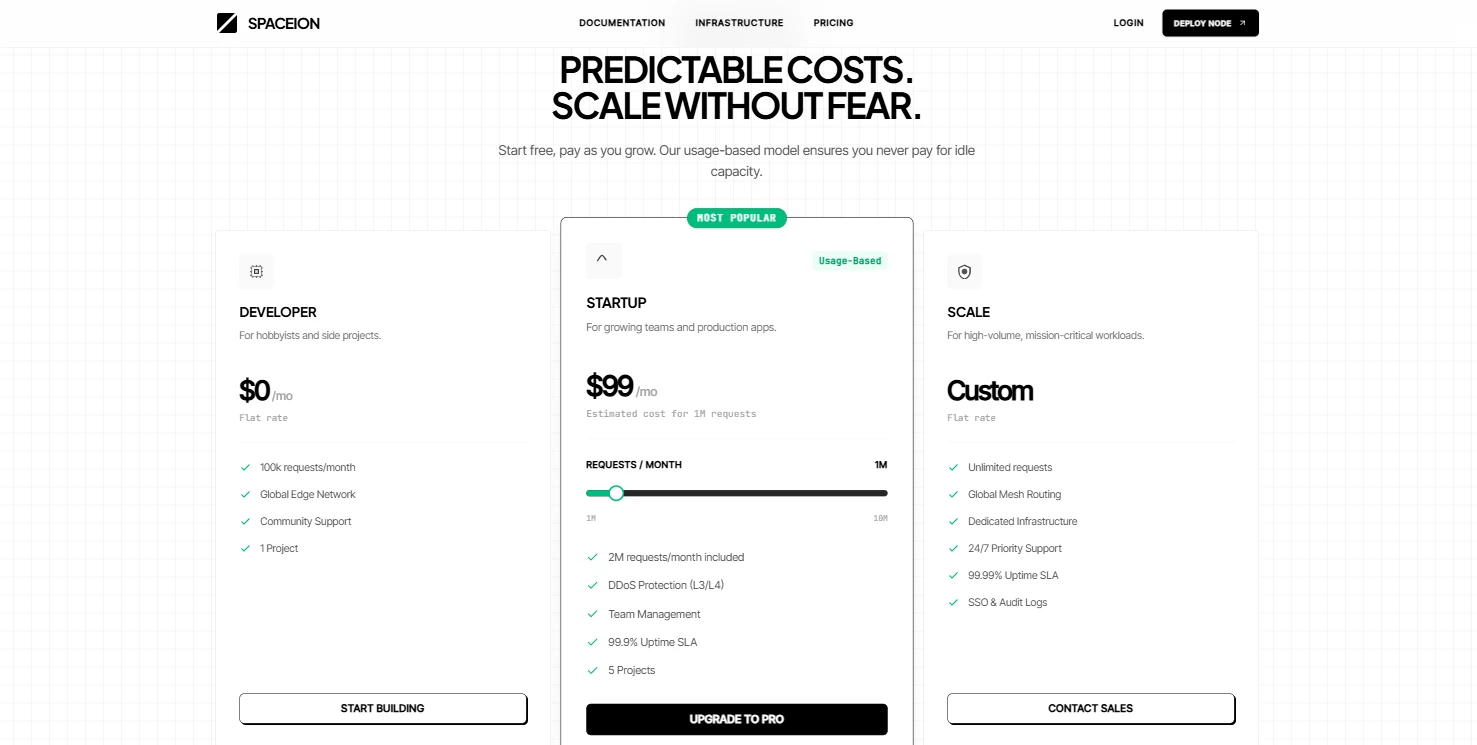Click the Spaceion brand name
1477x745 pixels.
(x=284, y=23)
